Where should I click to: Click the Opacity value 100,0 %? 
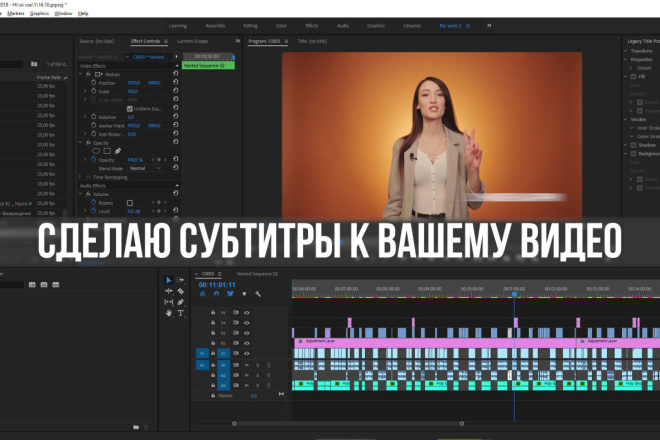pos(135,160)
